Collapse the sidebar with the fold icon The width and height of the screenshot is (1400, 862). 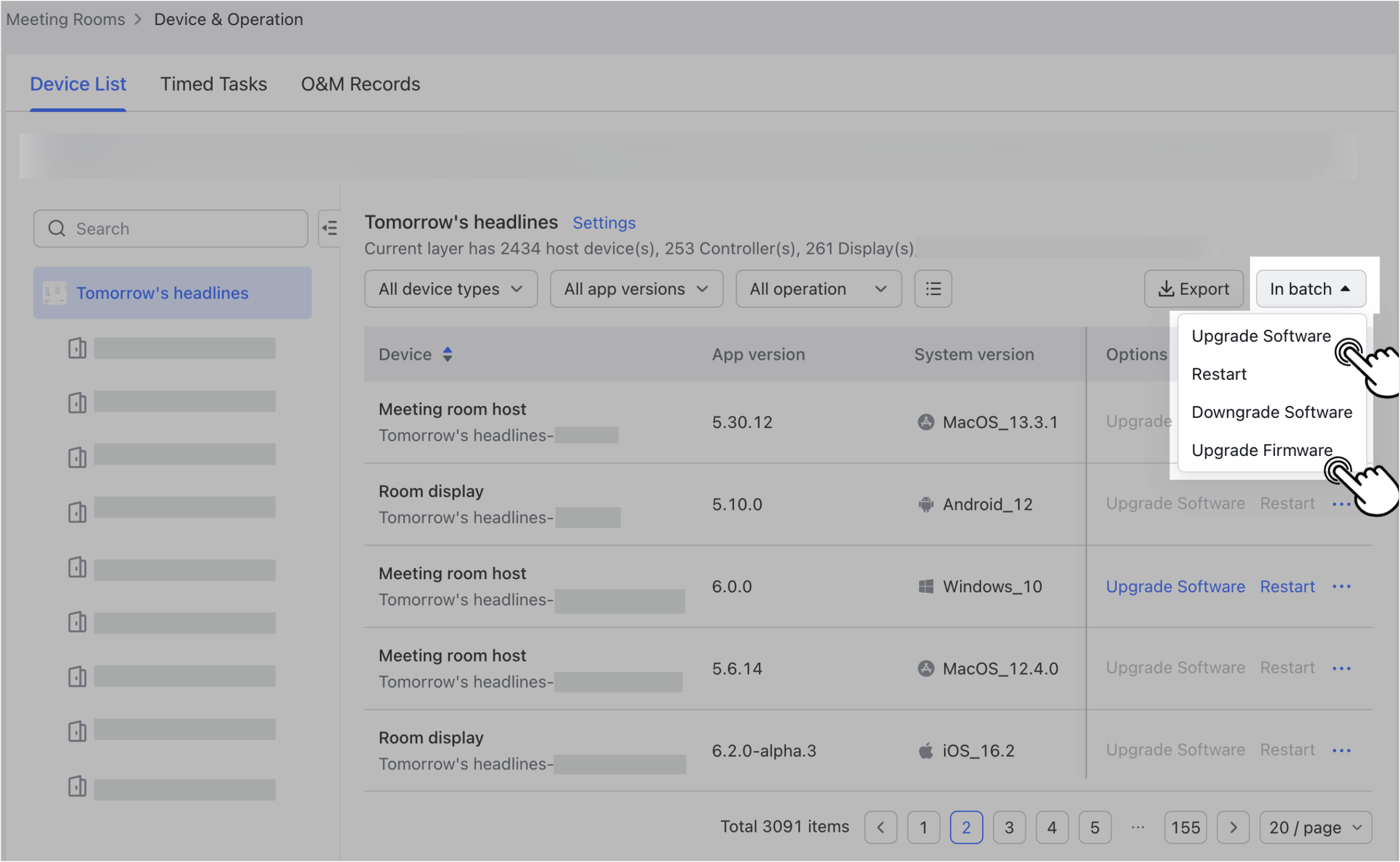(x=329, y=228)
